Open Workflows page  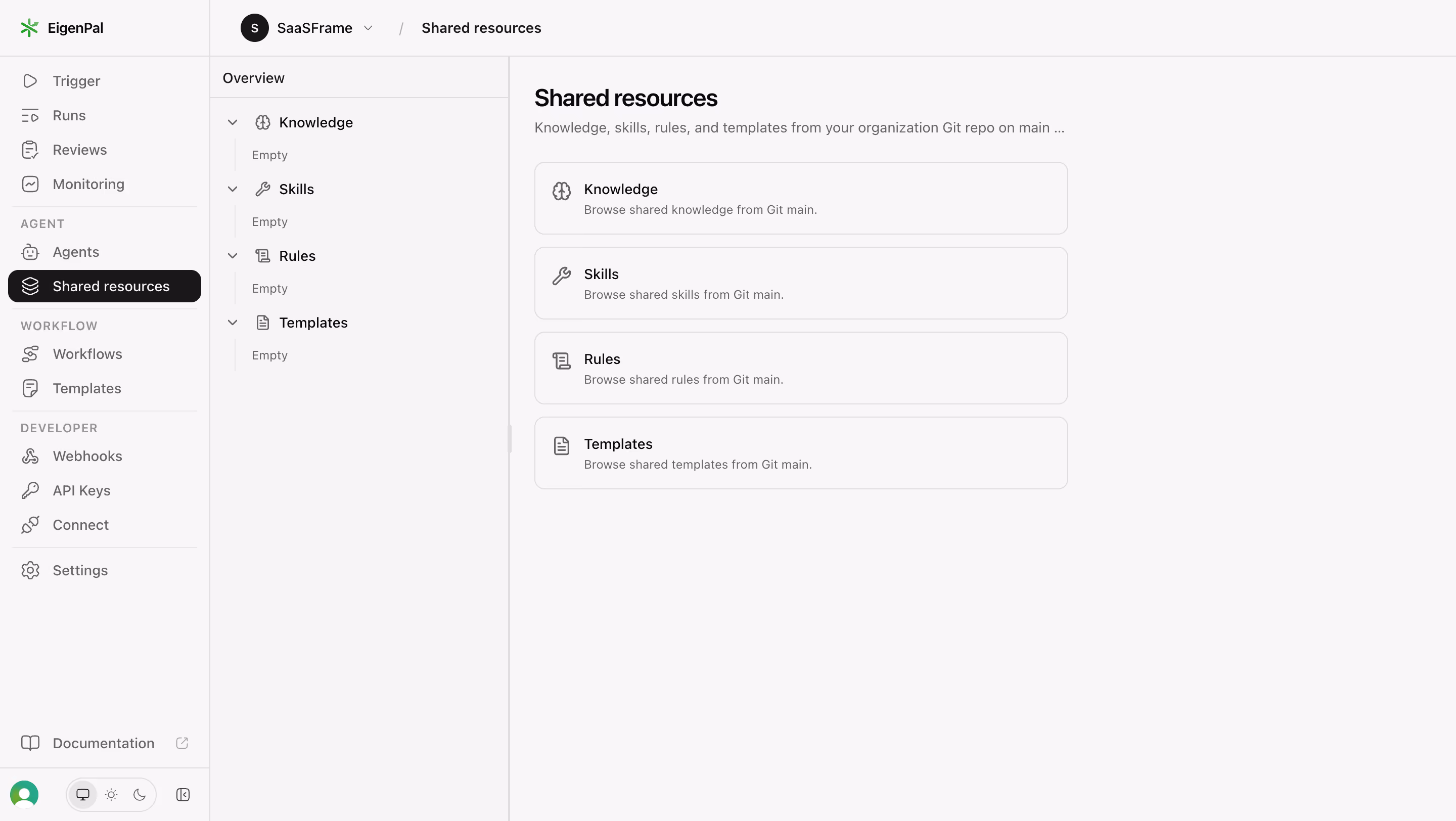point(105,354)
